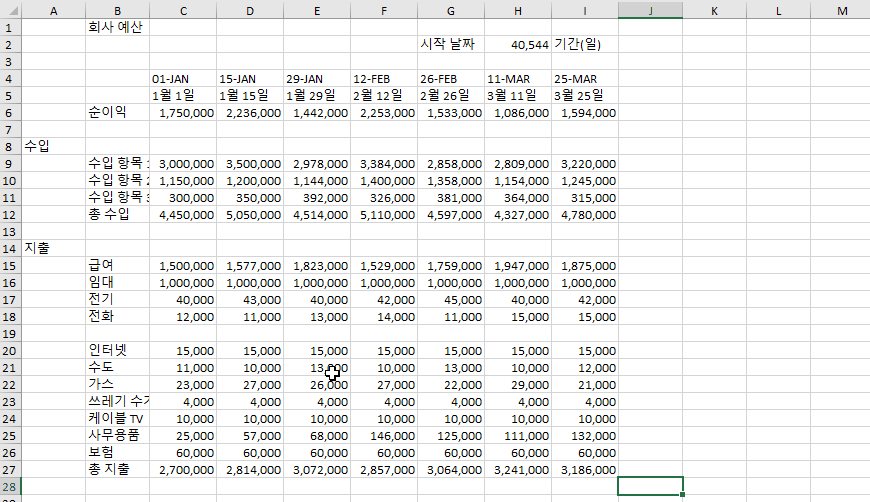The image size is (870, 502).
Task: Select column C header
Action: pyautogui.click(x=183, y=11)
